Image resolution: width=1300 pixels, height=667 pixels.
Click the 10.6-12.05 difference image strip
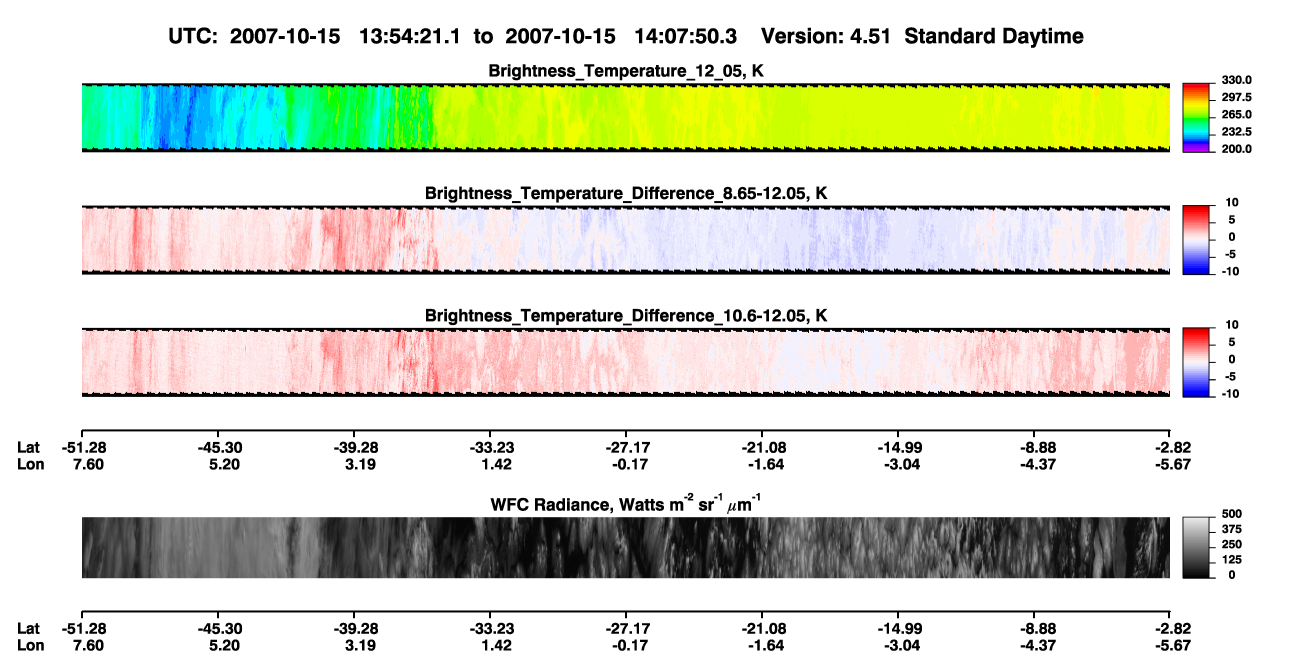pos(626,361)
